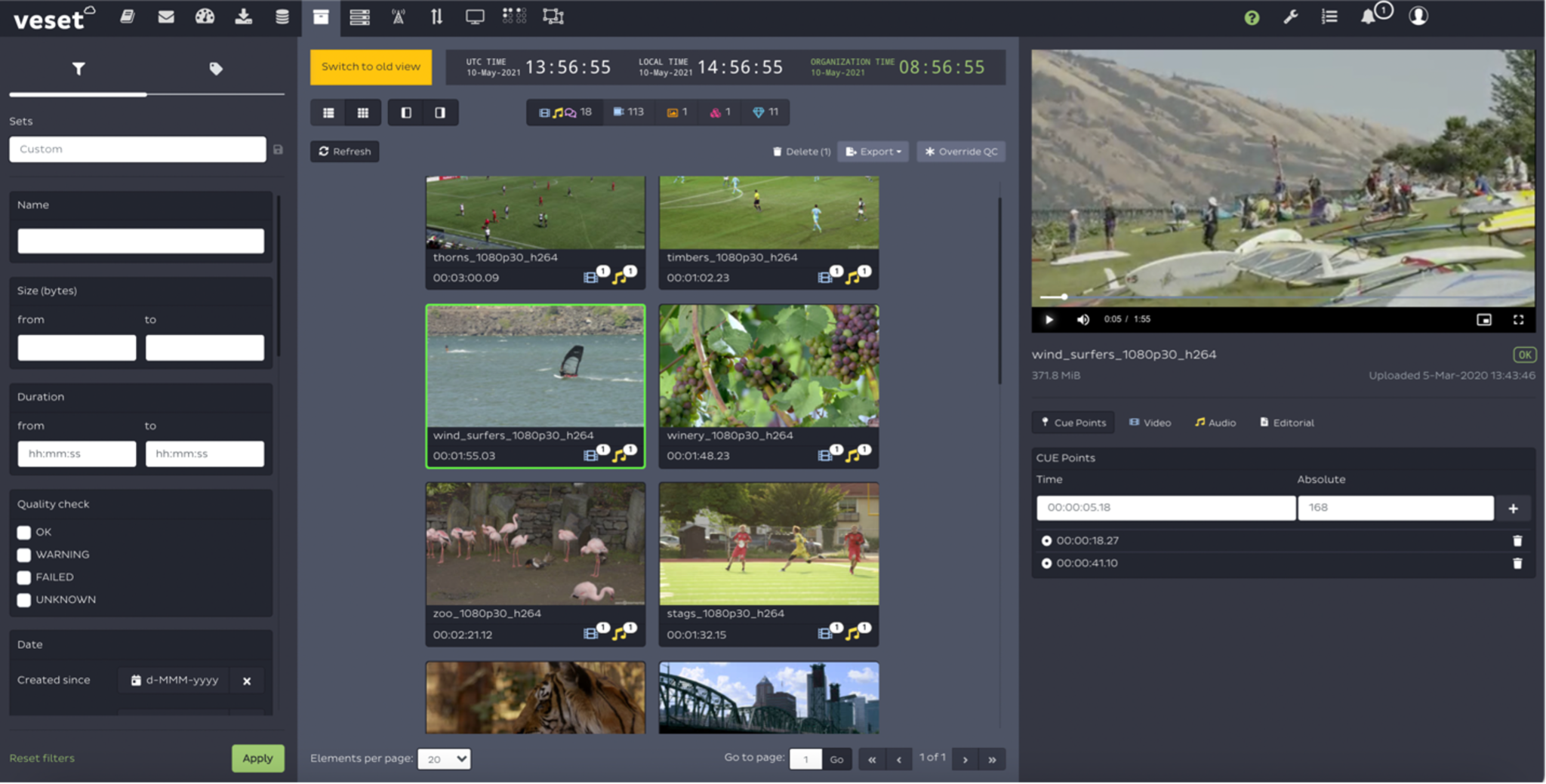Click the help question mark icon

pyautogui.click(x=1252, y=17)
